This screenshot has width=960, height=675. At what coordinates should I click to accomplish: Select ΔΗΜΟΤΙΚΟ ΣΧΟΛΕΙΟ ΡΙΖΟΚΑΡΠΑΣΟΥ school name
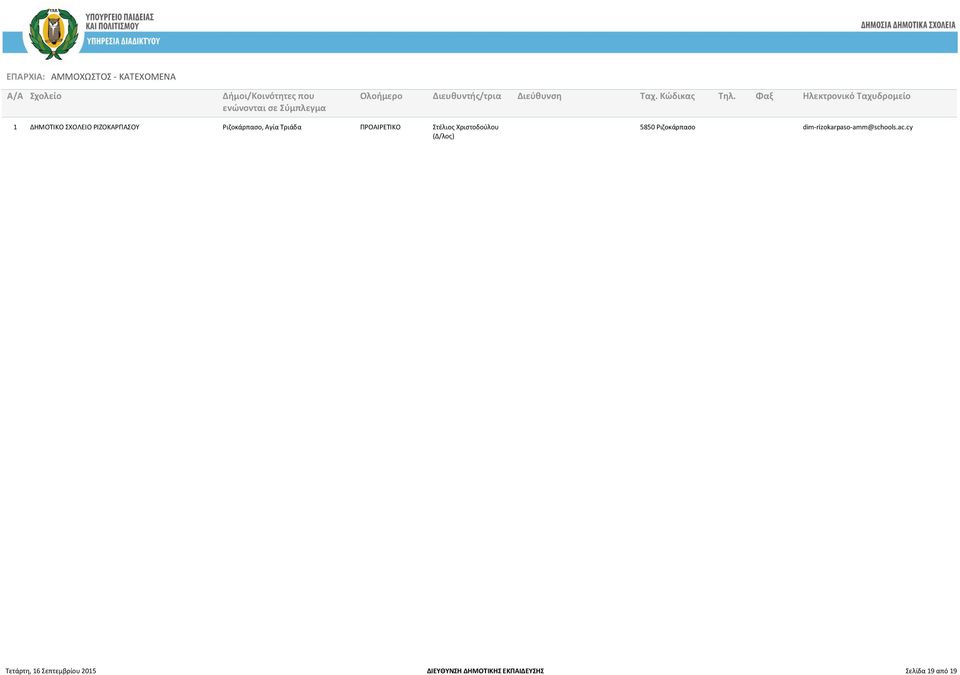tap(84, 127)
